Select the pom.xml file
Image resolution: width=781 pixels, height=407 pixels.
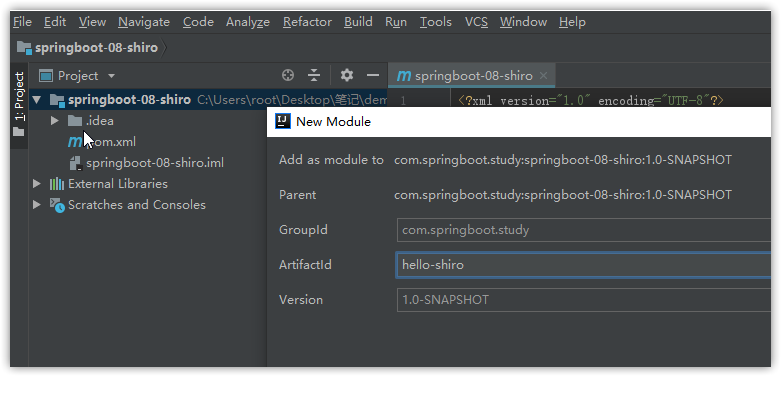tap(110, 142)
